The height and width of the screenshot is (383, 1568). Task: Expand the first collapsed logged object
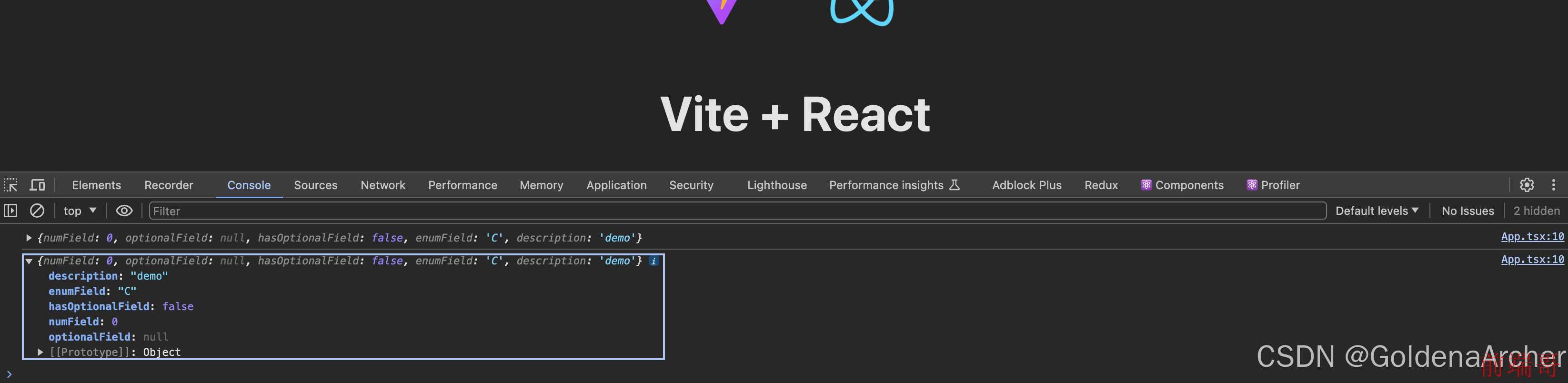[x=29, y=238]
